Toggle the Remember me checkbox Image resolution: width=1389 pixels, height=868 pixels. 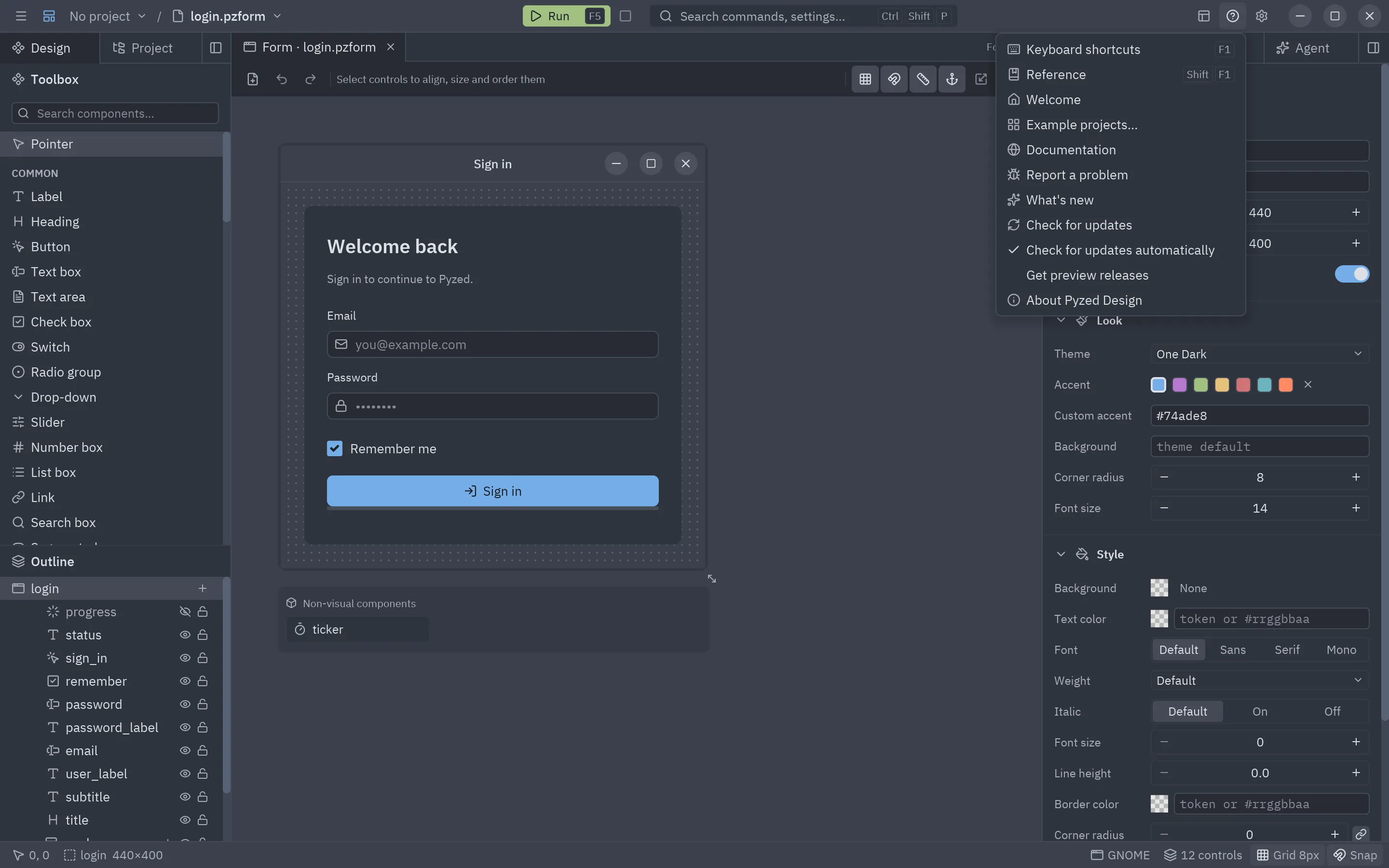pyautogui.click(x=335, y=449)
